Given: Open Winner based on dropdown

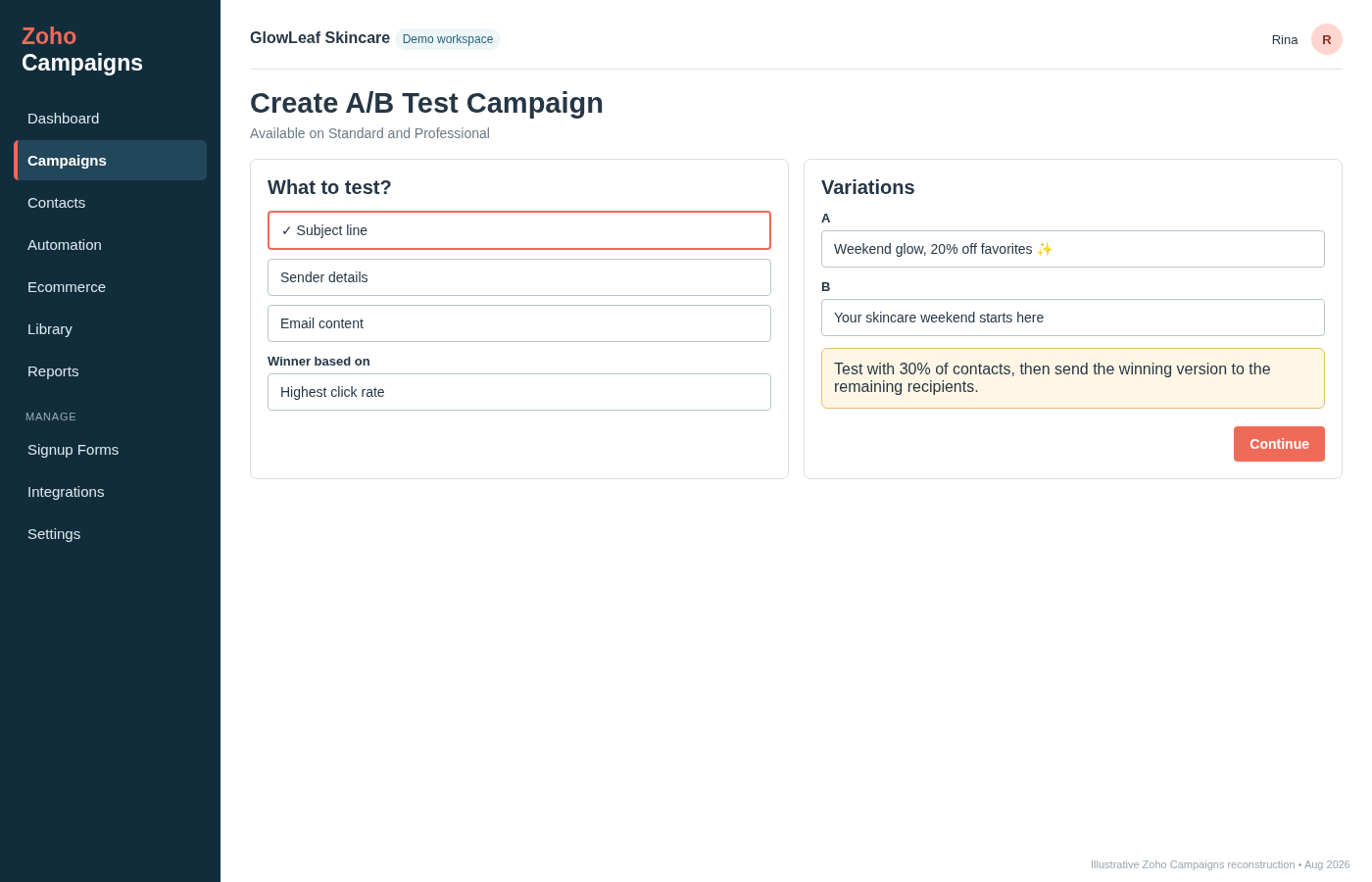Looking at the screenshot, I should (x=519, y=392).
